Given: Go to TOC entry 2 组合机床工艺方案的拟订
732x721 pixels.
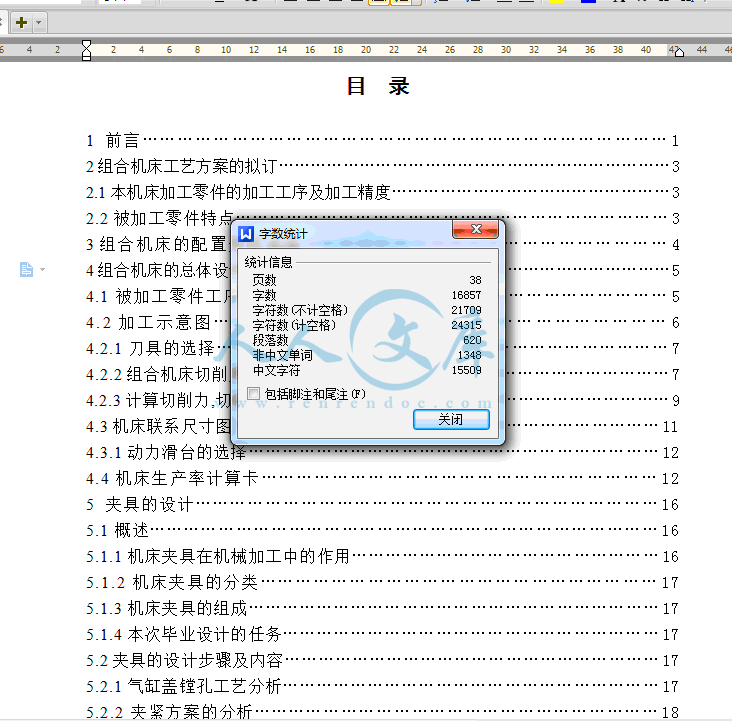Looking at the screenshot, I should (x=382, y=166).
